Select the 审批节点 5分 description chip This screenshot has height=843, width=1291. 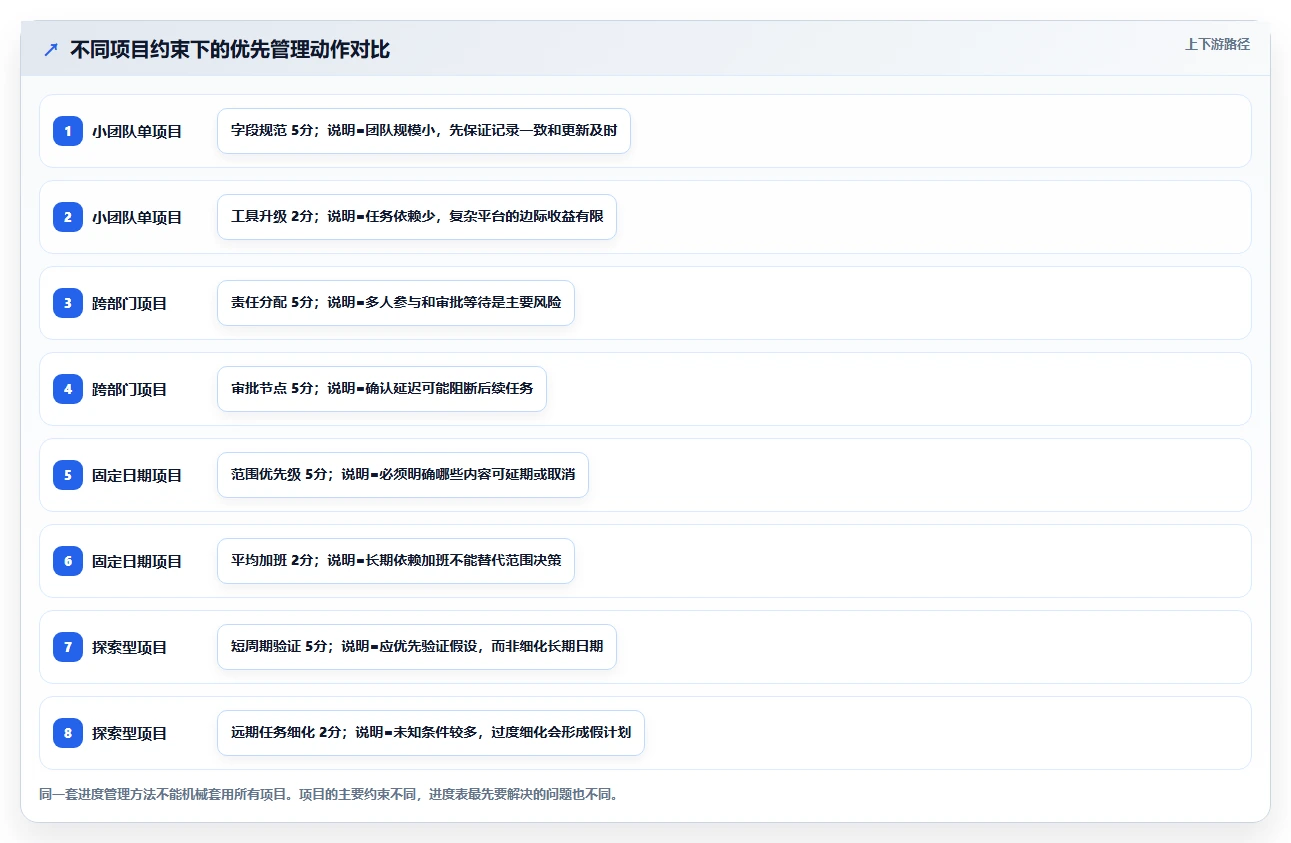382,389
